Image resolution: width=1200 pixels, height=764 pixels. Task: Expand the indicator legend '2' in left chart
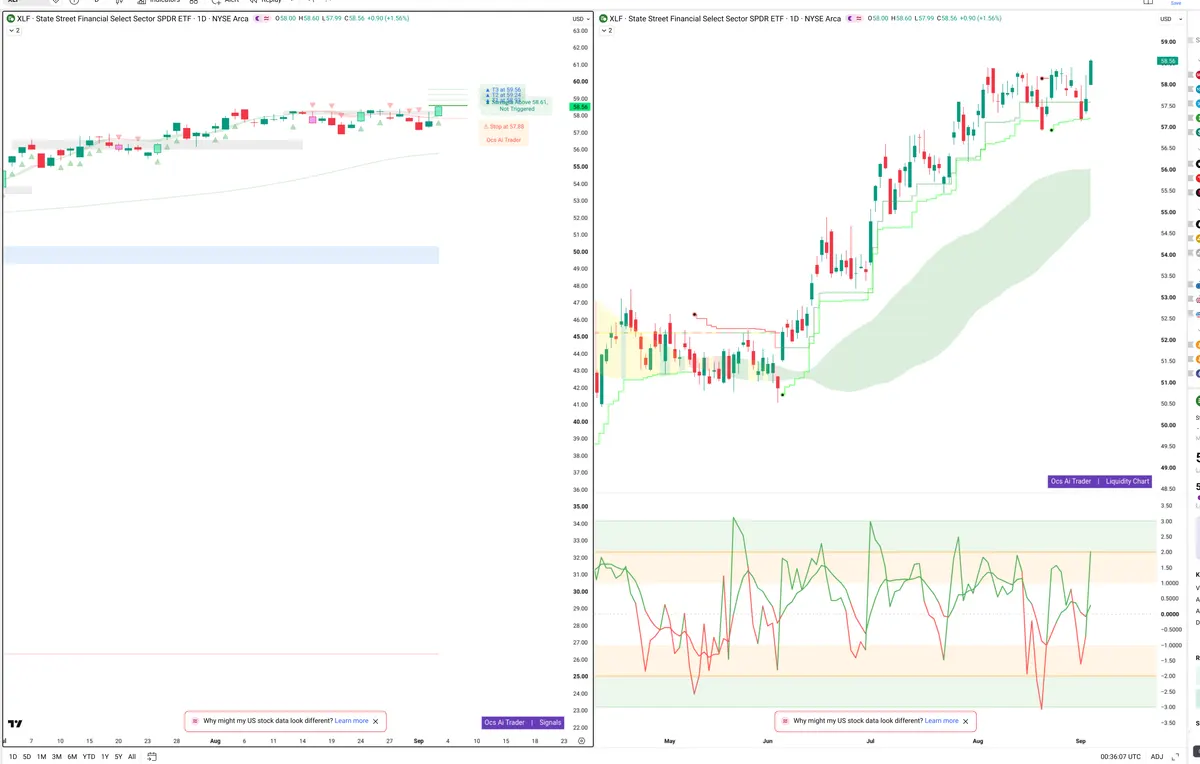tap(14, 31)
